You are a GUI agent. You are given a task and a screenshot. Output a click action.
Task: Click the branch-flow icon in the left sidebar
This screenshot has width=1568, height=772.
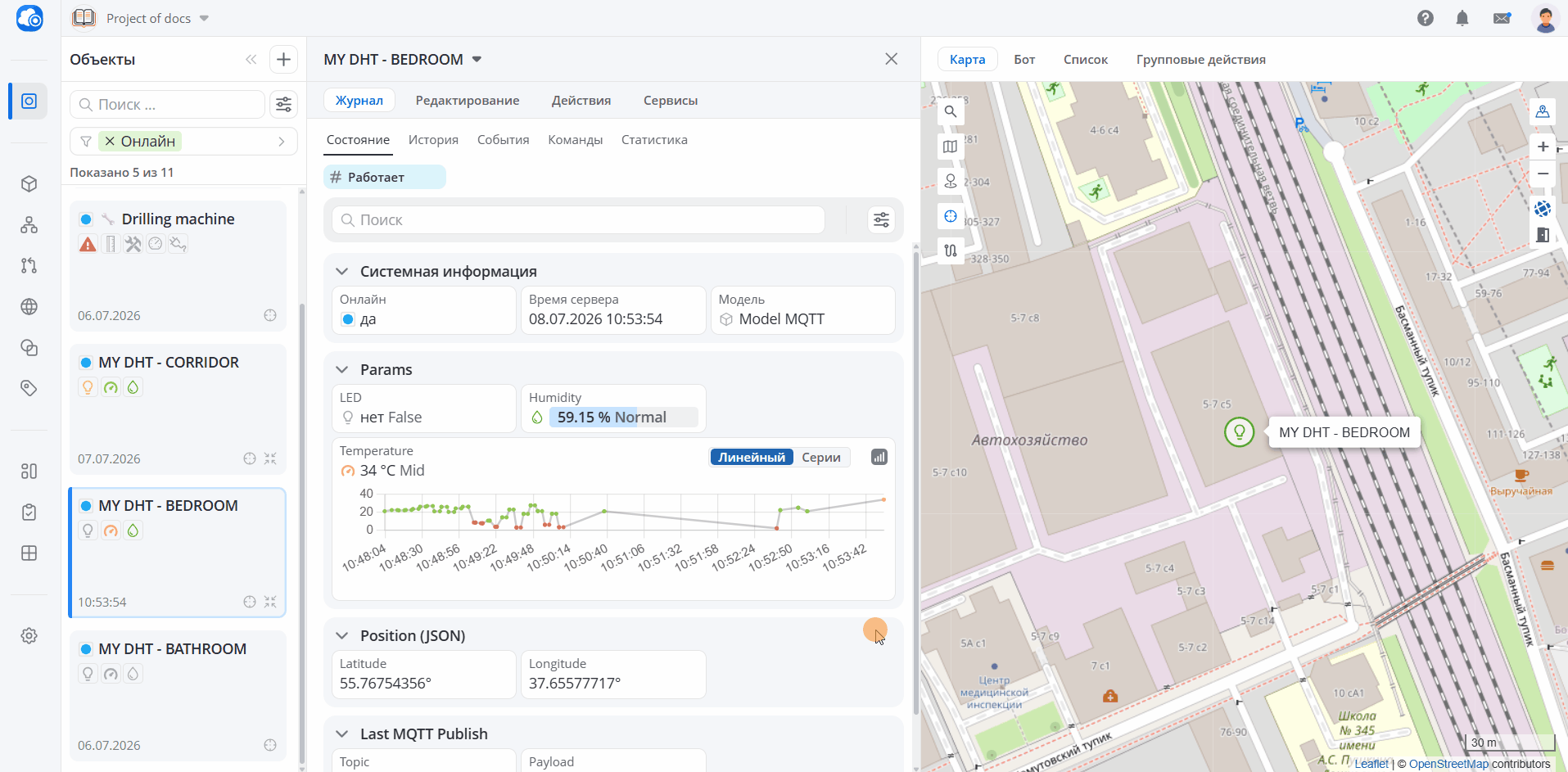pyautogui.click(x=29, y=265)
